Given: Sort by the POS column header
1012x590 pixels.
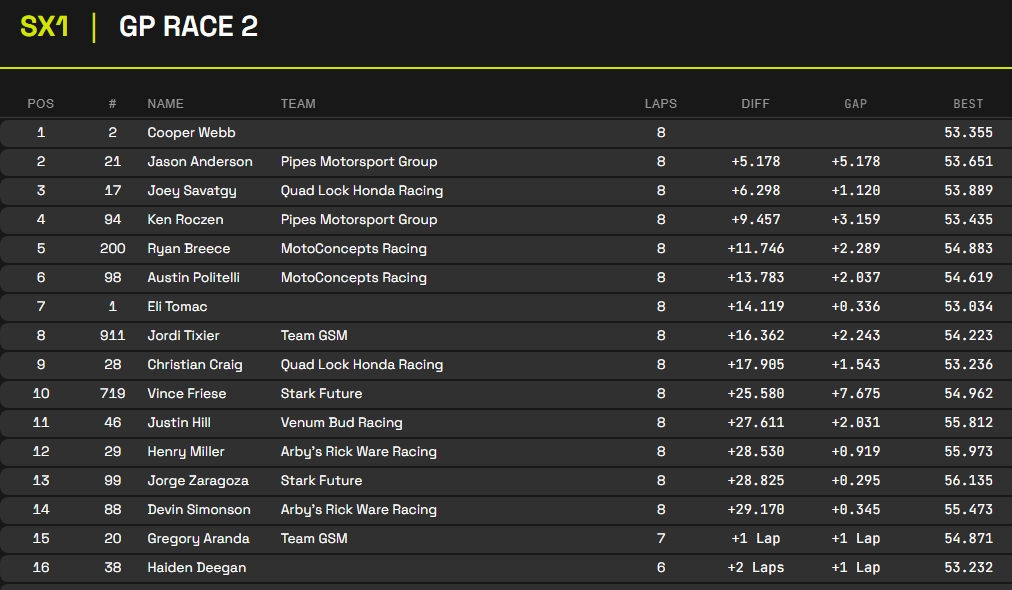Looking at the screenshot, I should [x=41, y=103].
